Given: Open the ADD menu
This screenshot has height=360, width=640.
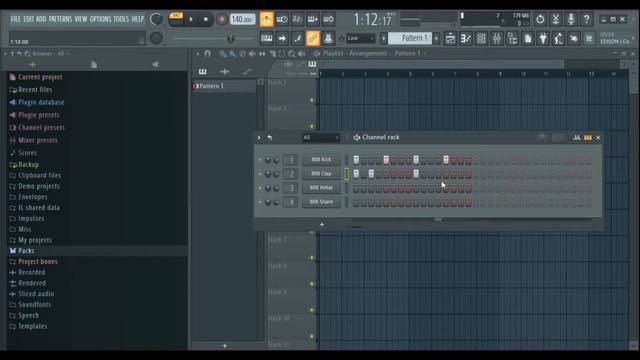Looking at the screenshot, I should 41,19.
